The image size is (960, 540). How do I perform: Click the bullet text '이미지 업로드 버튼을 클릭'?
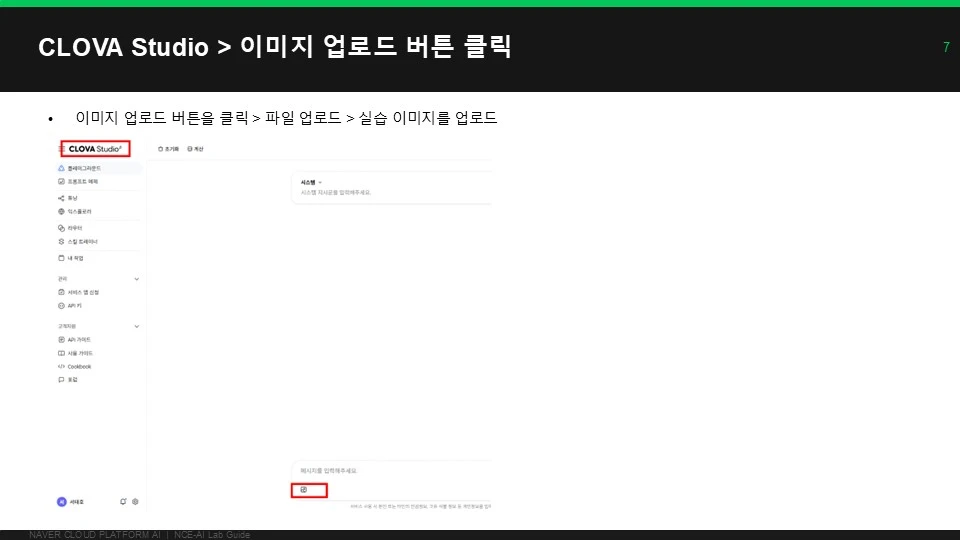[x=162, y=118]
